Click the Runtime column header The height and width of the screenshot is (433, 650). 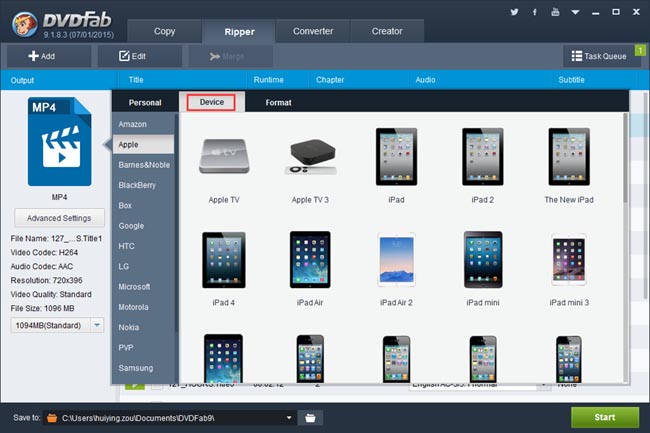point(268,80)
